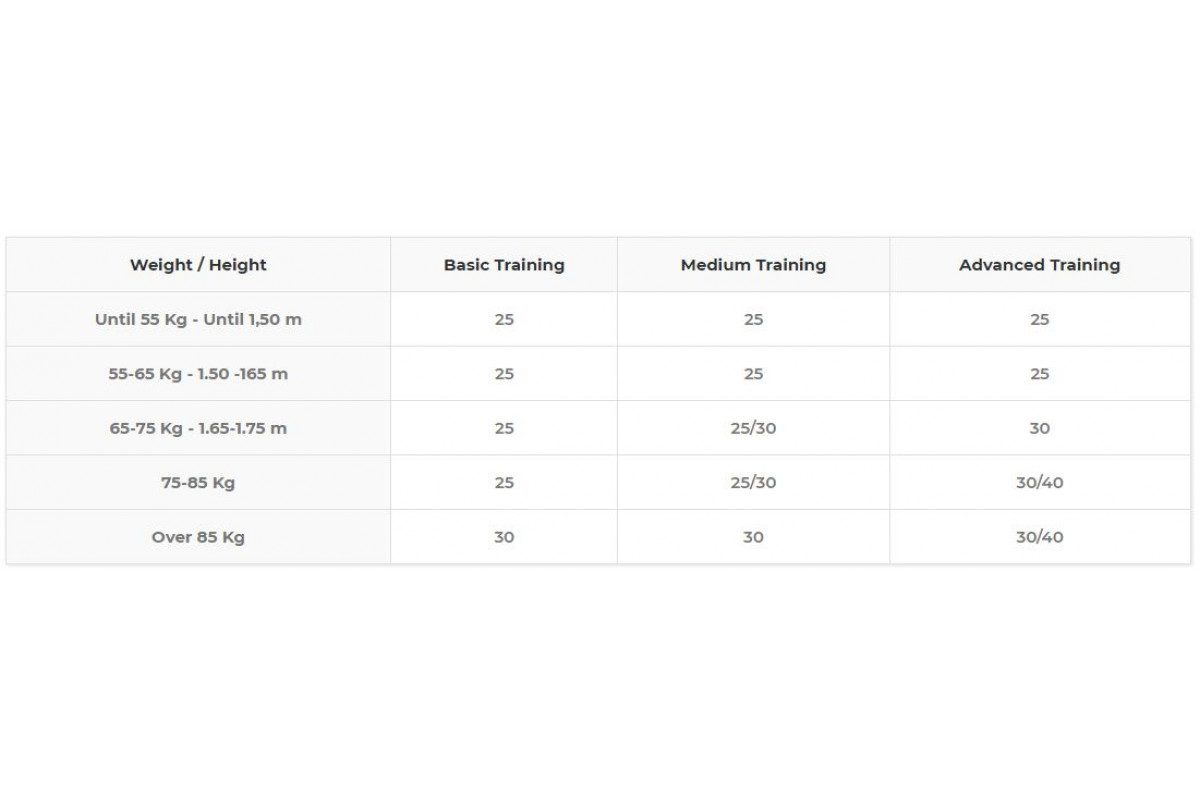The image size is (1200, 800).
Task: Select Basic Training value for Until 55 Kg
Action: (x=504, y=320)
